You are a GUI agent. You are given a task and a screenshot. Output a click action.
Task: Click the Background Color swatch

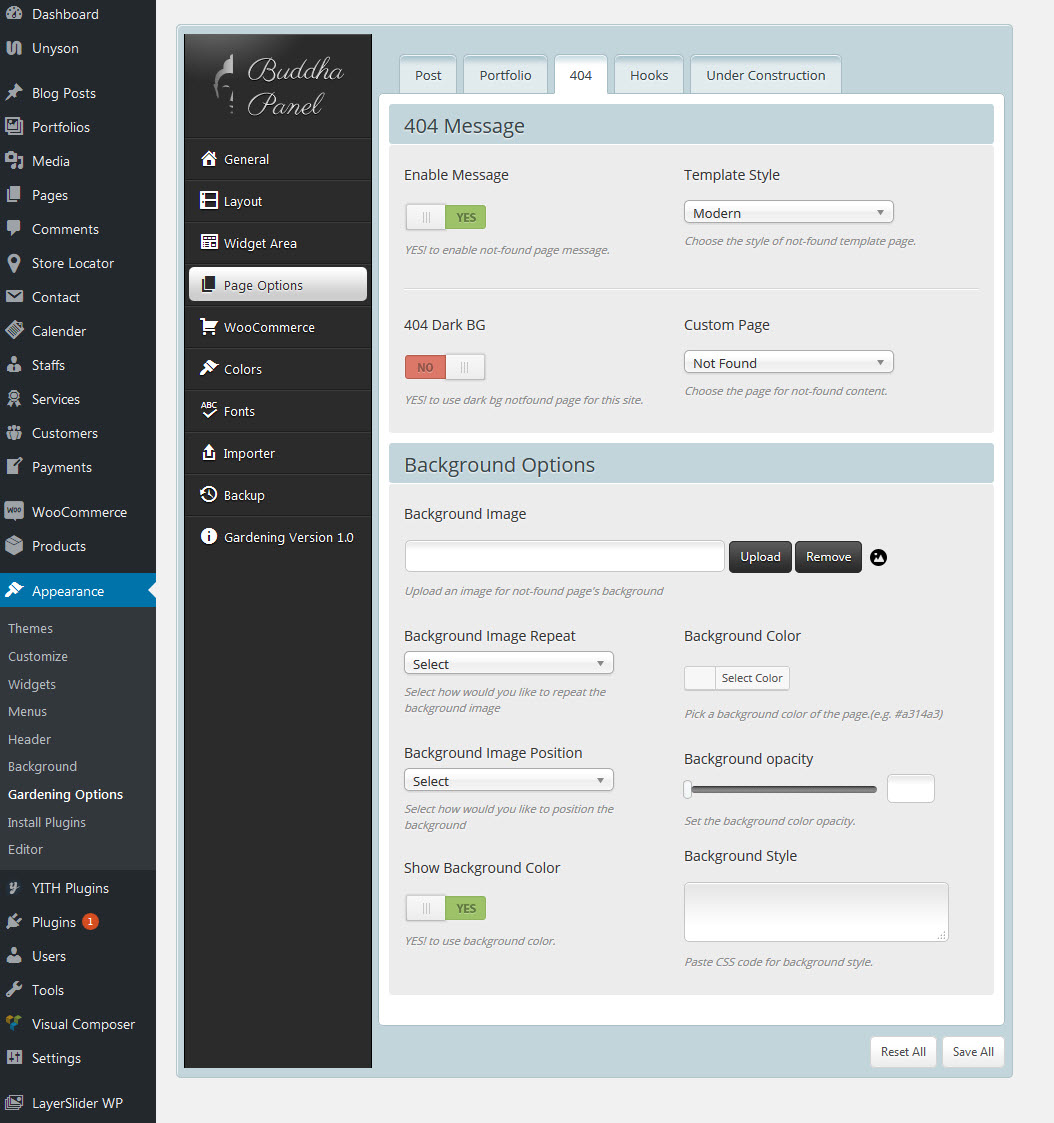700,678
